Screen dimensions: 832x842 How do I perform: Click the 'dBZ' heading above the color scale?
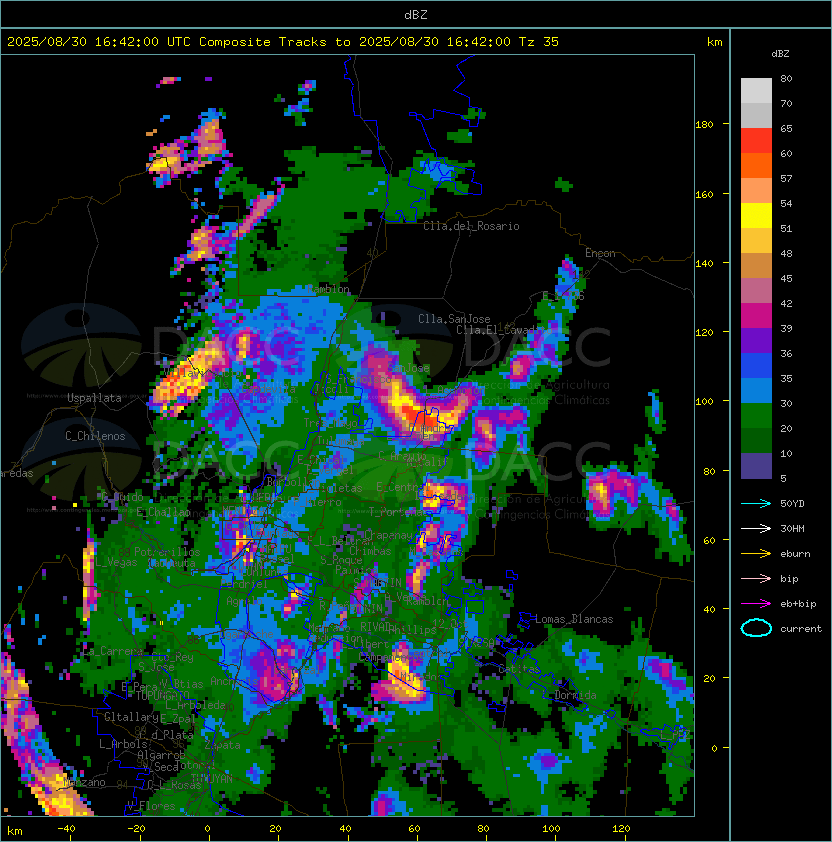coord(780,54)
